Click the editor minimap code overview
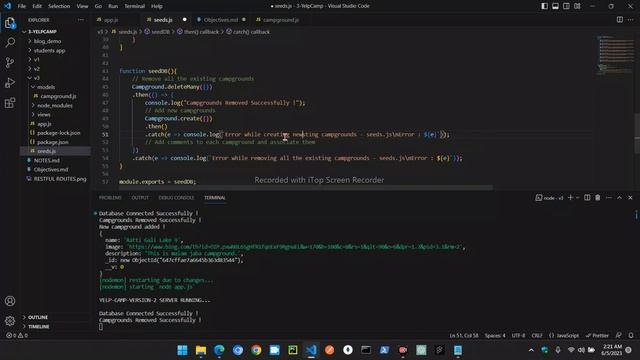 point(616,55)
